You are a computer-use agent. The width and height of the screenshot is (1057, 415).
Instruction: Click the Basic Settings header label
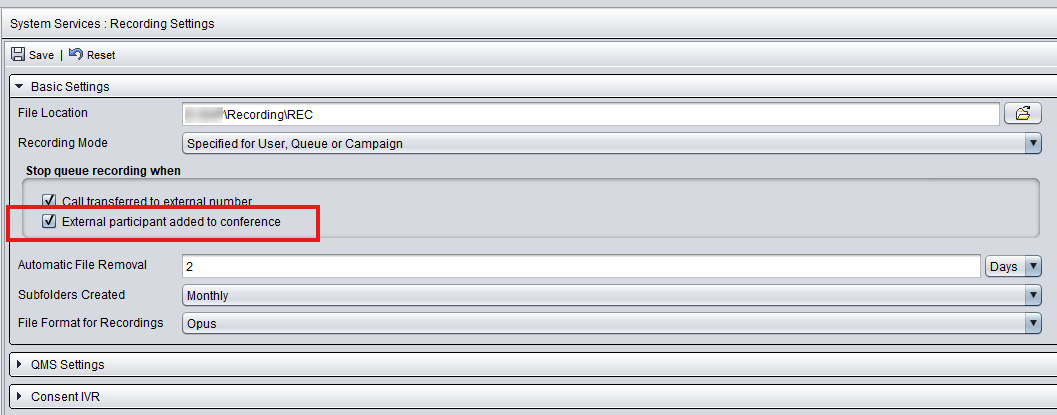(70, 87)
